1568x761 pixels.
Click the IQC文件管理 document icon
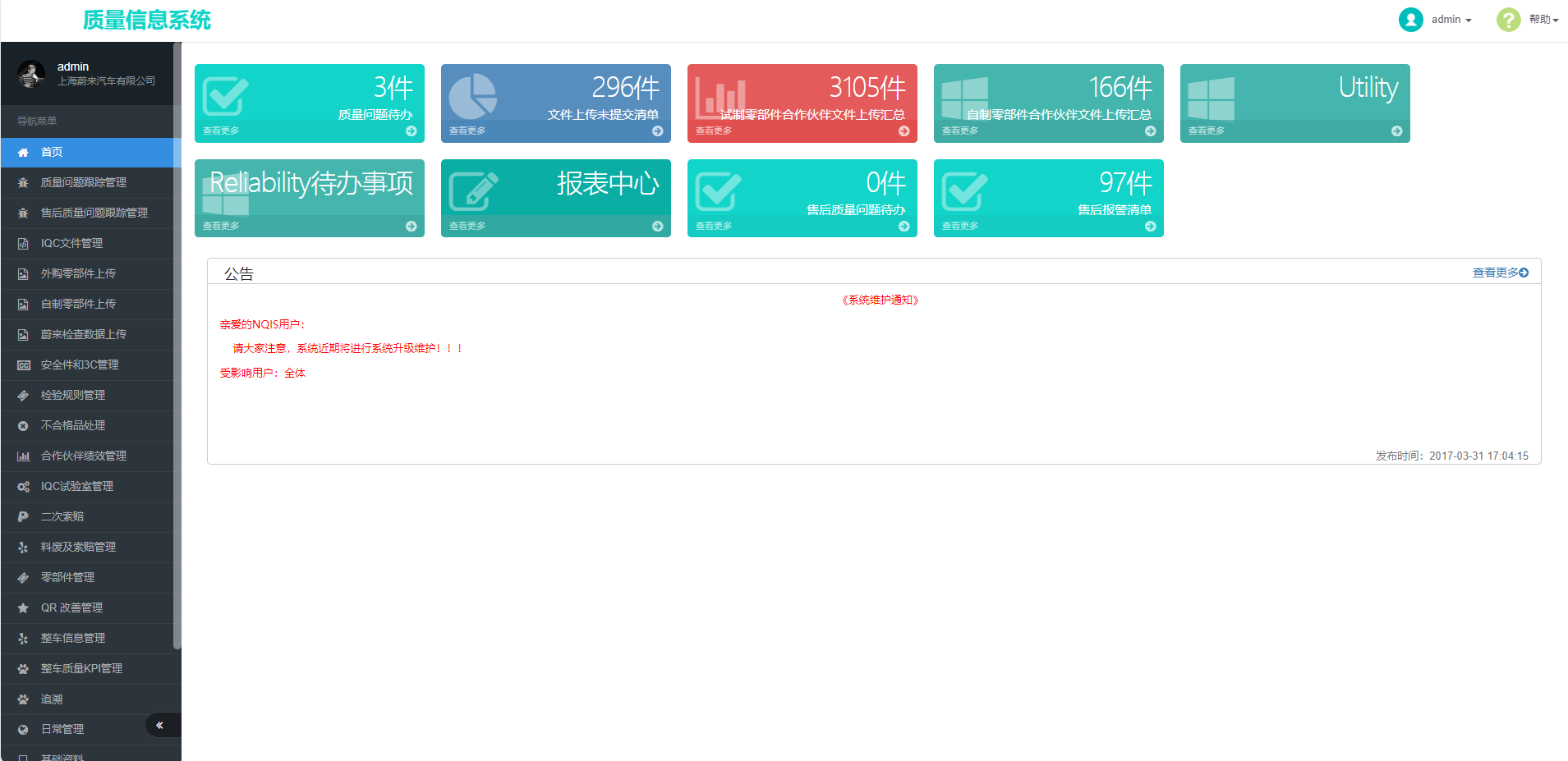(22, 243)
